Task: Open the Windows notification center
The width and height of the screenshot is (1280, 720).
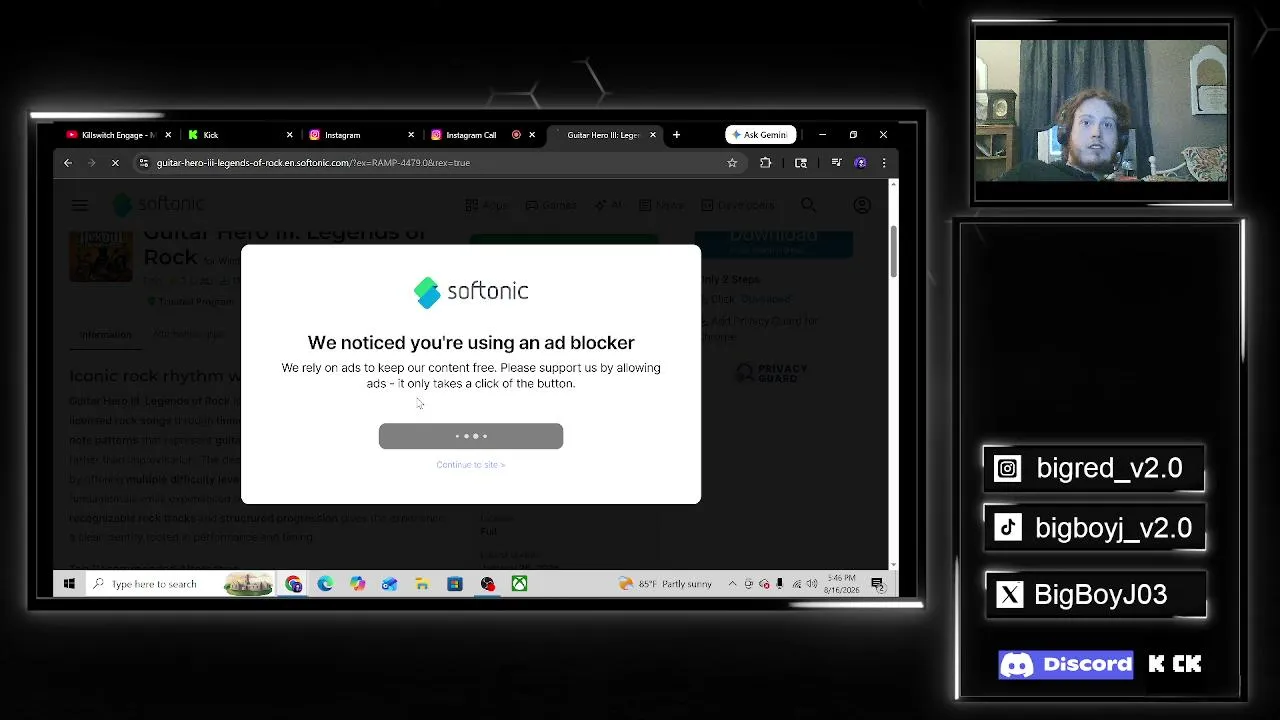Action: pyautogui.click(x=877, y=584)
